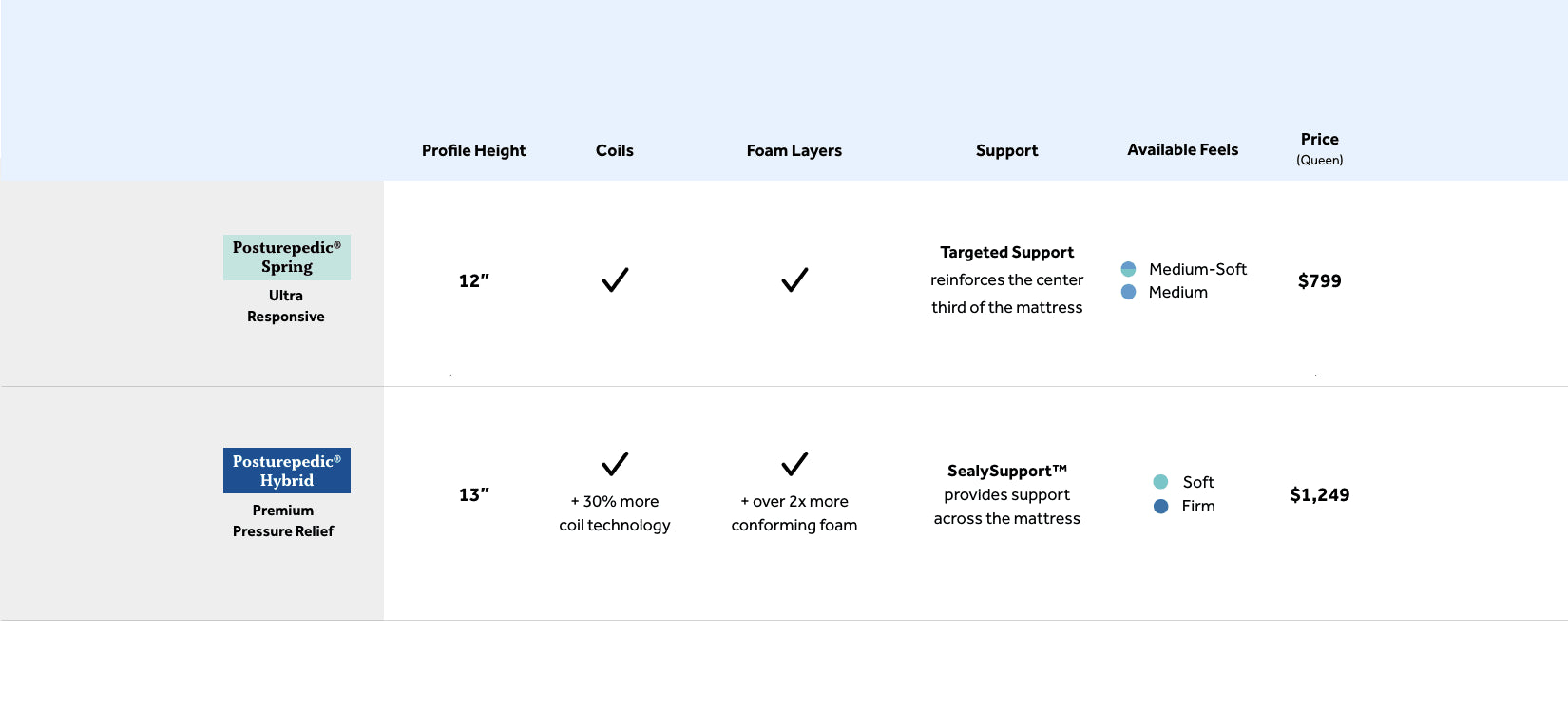Click the Foam Layers checkmark for Posturepedic Hybrid

pyautogui.click(x=794, y=464)
